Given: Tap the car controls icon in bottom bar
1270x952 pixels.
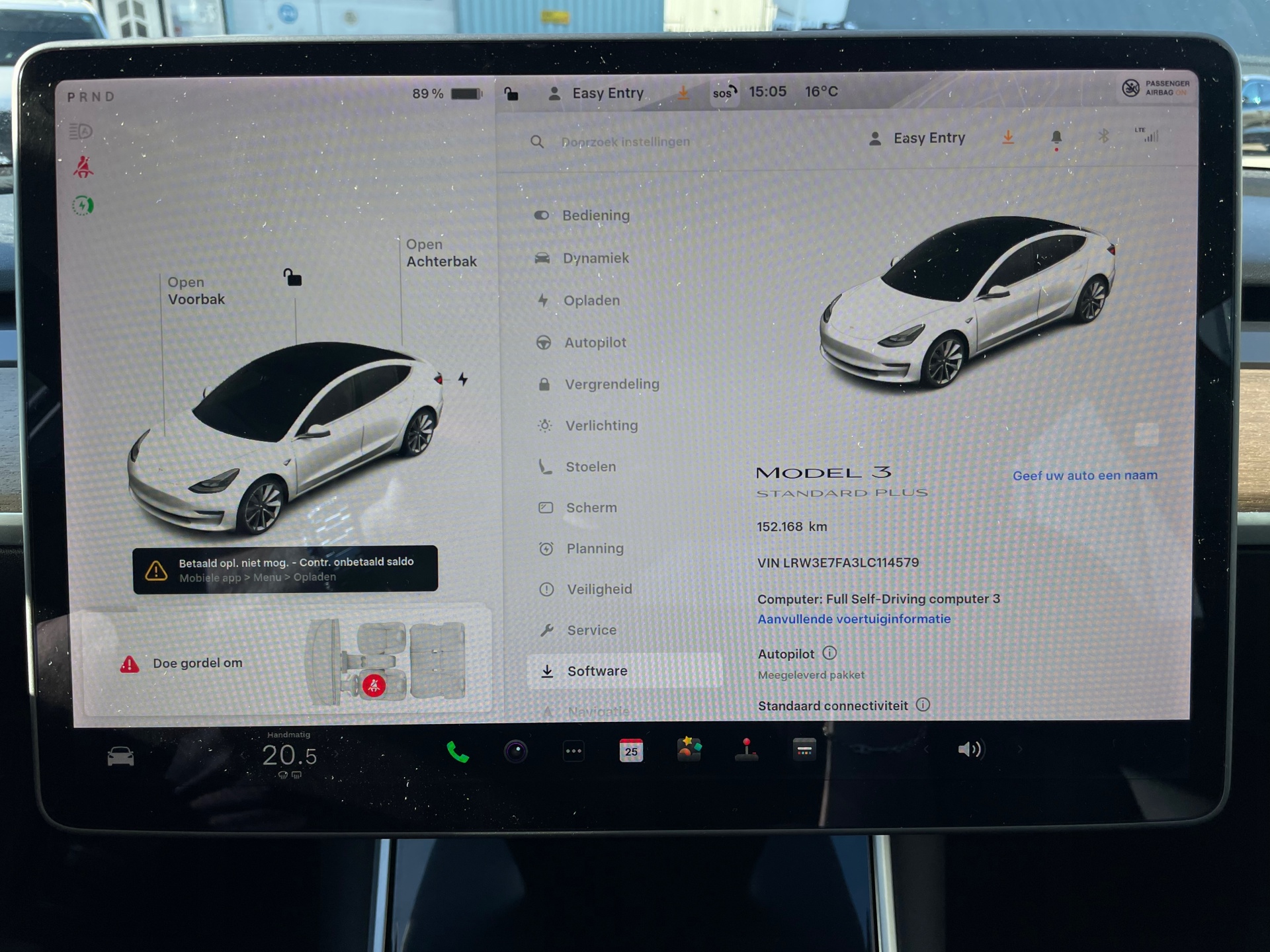Looking at the screenshot, I should tap(120, 756).
